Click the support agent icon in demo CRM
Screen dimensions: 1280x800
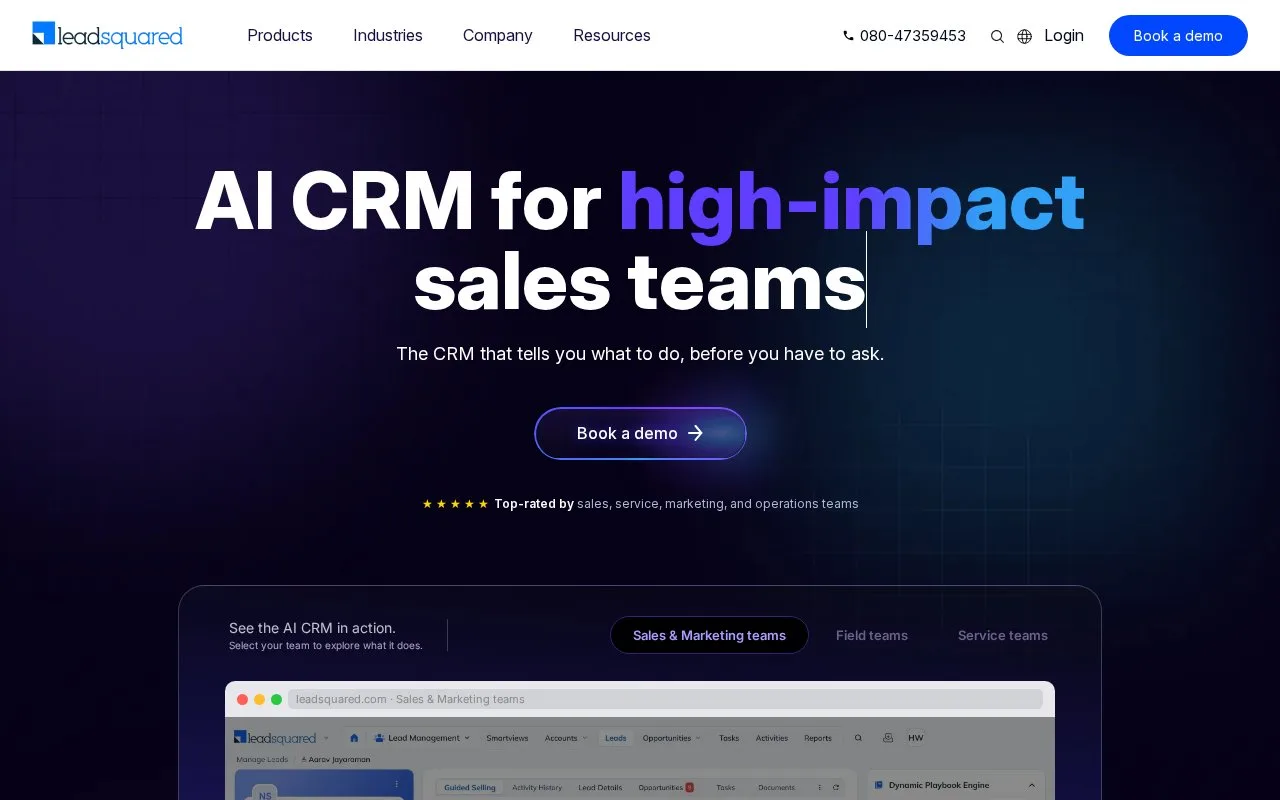coord(888,738)
